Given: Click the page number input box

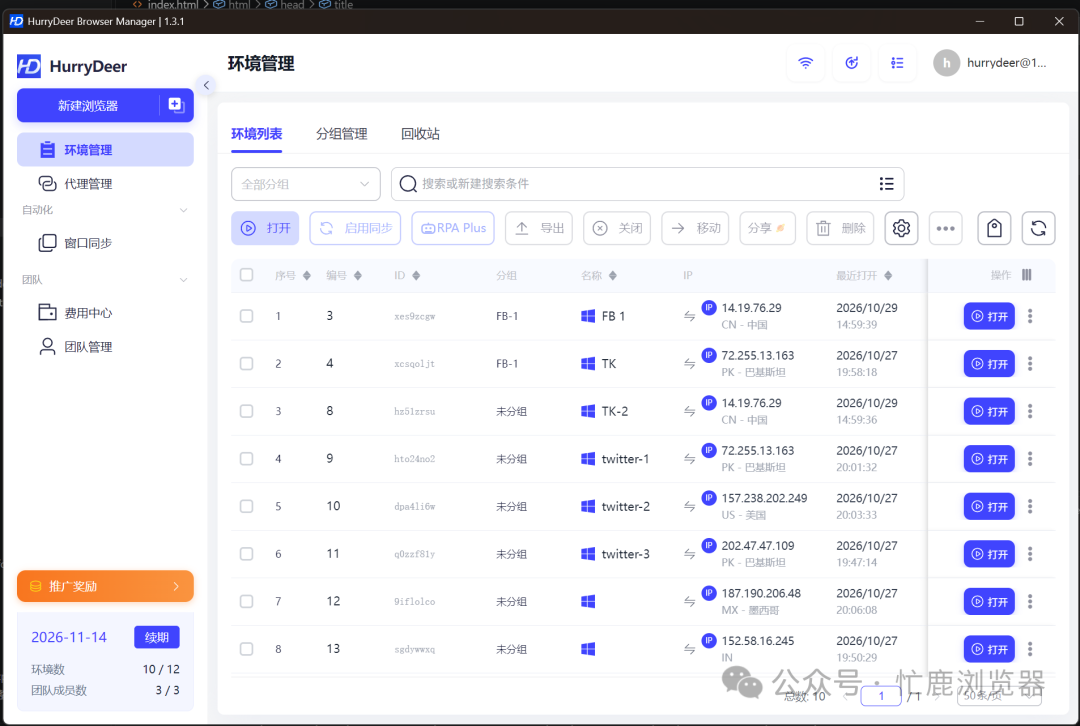Looking at the screenshot, I should [x=881, y=696].
